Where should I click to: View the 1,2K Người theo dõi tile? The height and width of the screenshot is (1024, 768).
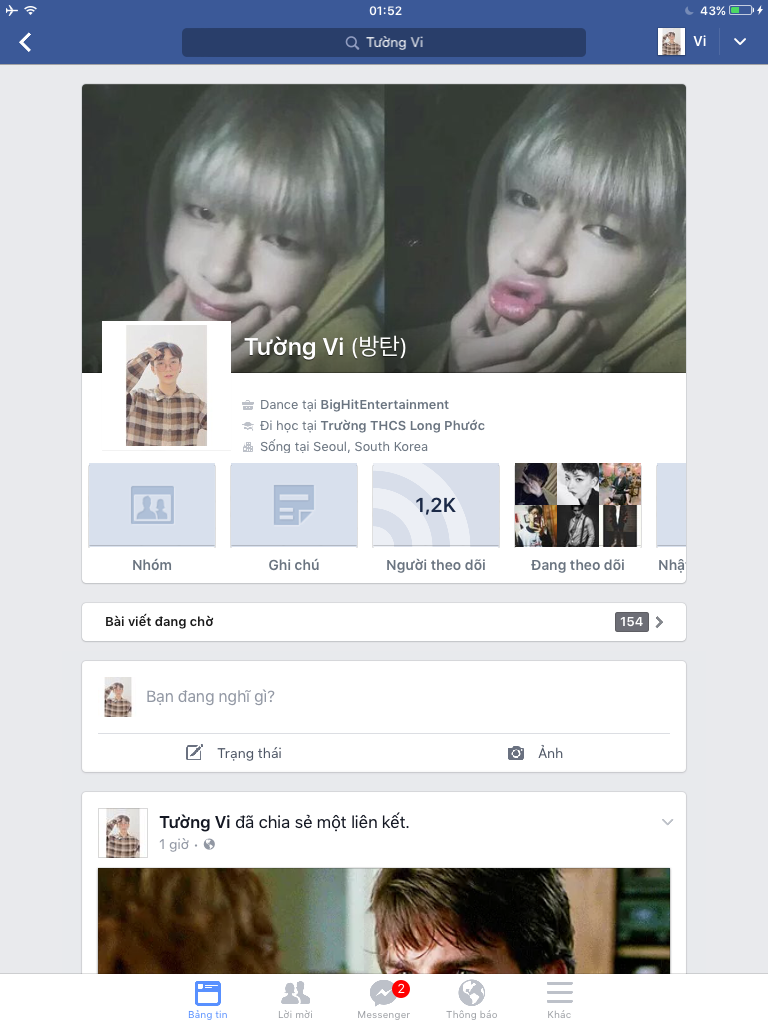(436, 518)
